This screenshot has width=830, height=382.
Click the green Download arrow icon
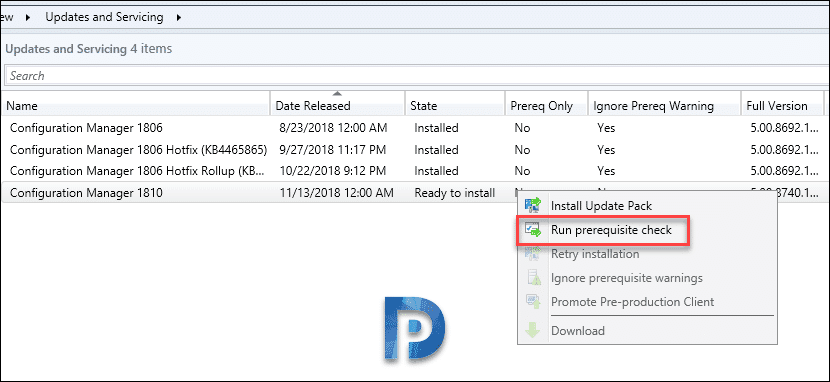tap(533, 331)
